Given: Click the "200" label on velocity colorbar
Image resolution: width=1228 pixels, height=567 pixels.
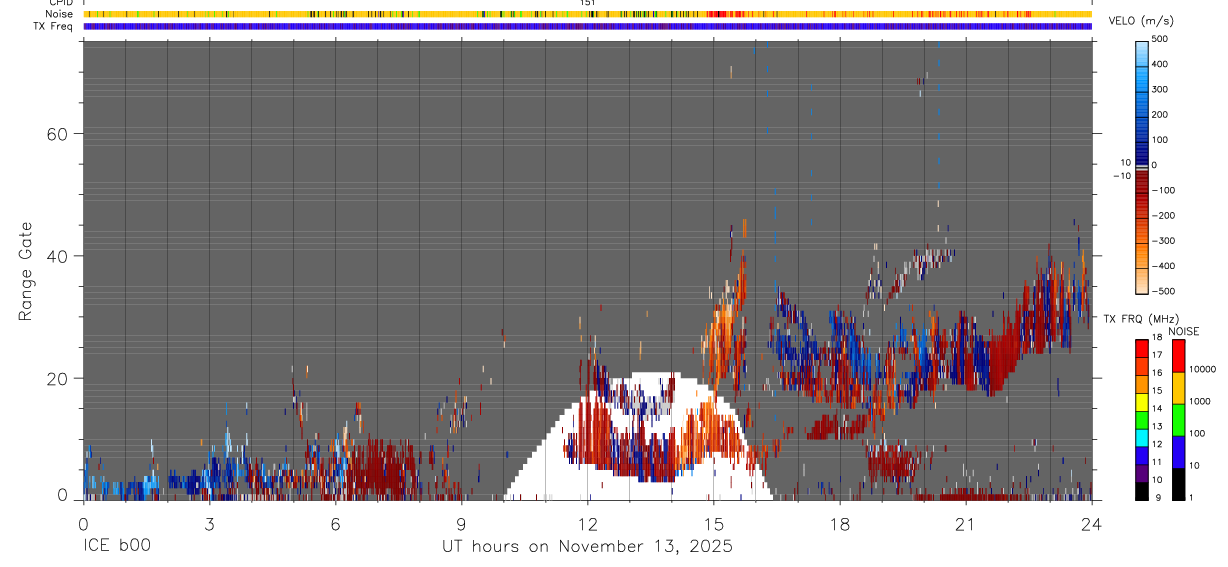Looking at the screenshot, I should pos(1160,114).
